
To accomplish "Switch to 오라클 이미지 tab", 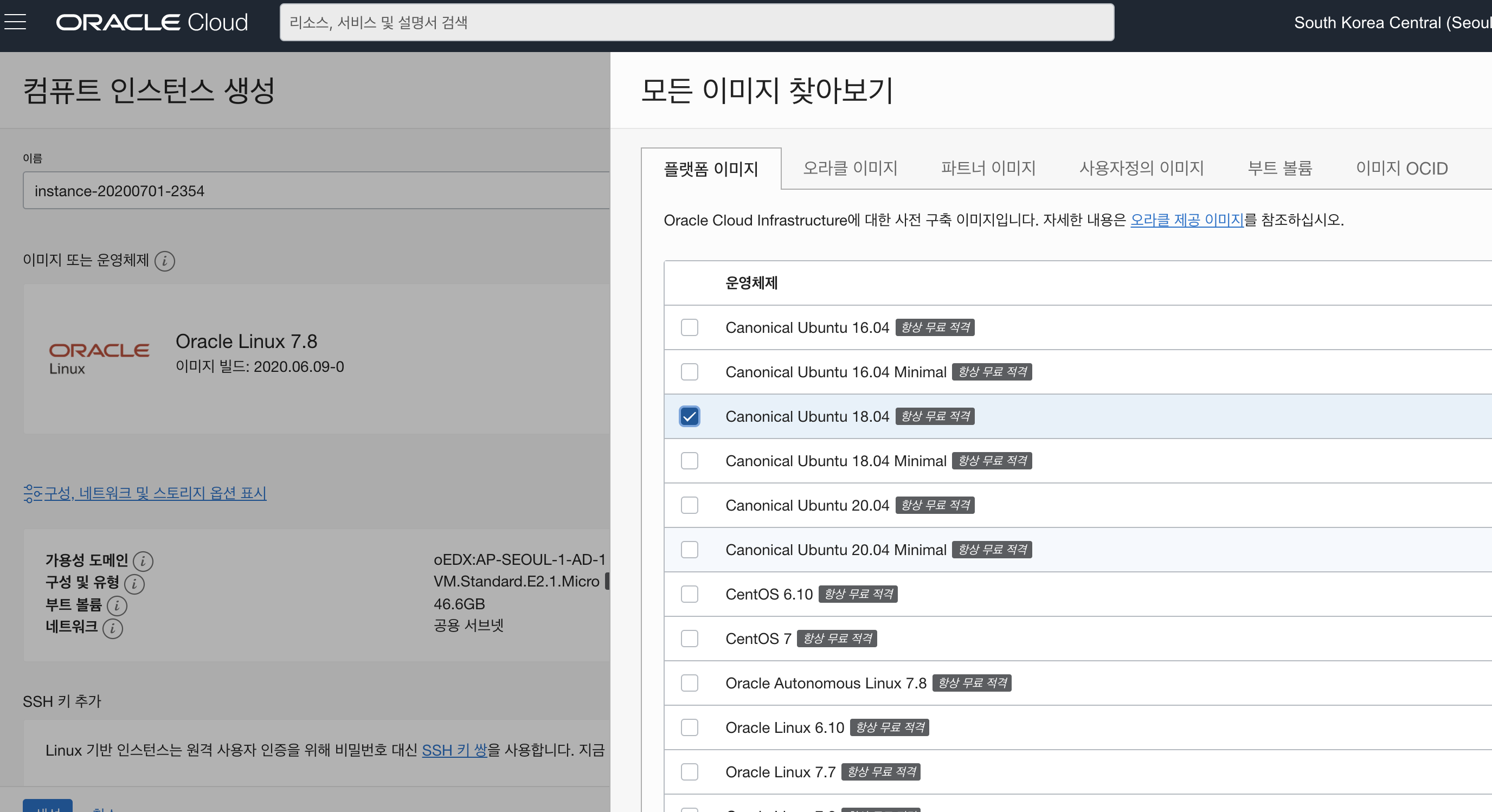I will click(850, 168).
